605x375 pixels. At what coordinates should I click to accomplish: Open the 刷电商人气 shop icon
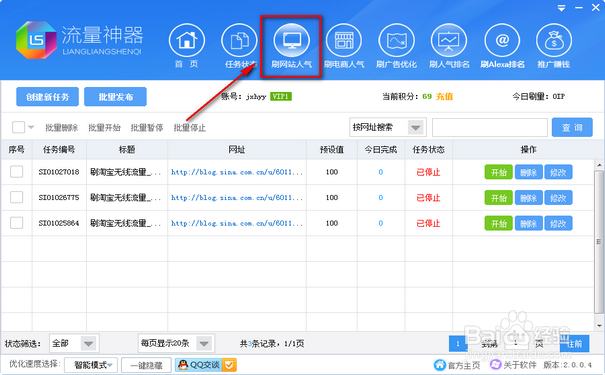pyautogui.click(x=344, y=41)
